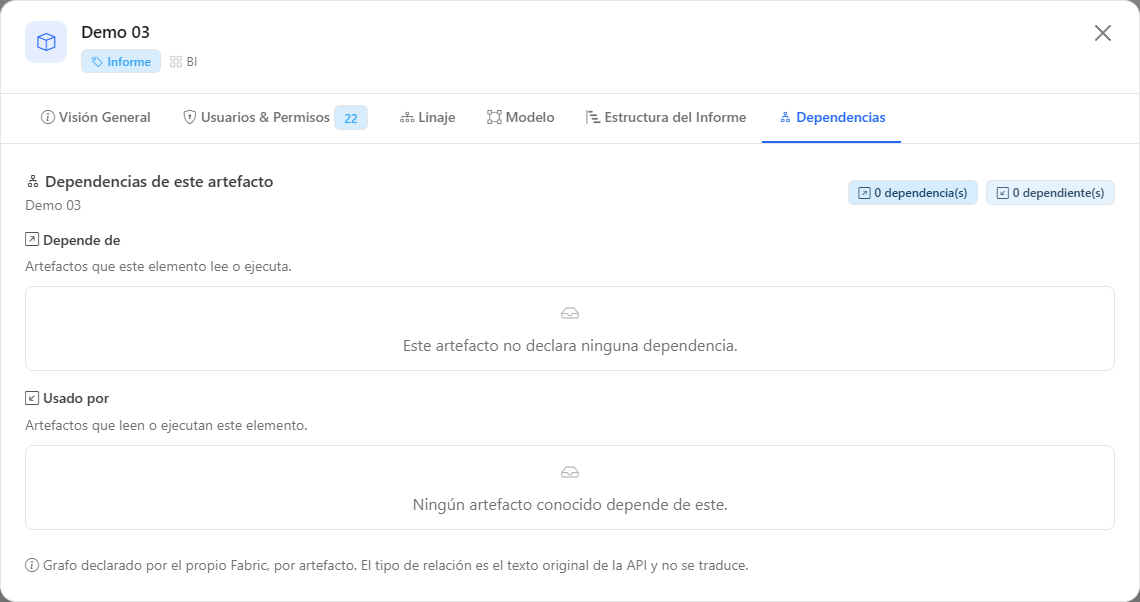Click the Demo 03 subtitle under the heading

tap(53, 205)
